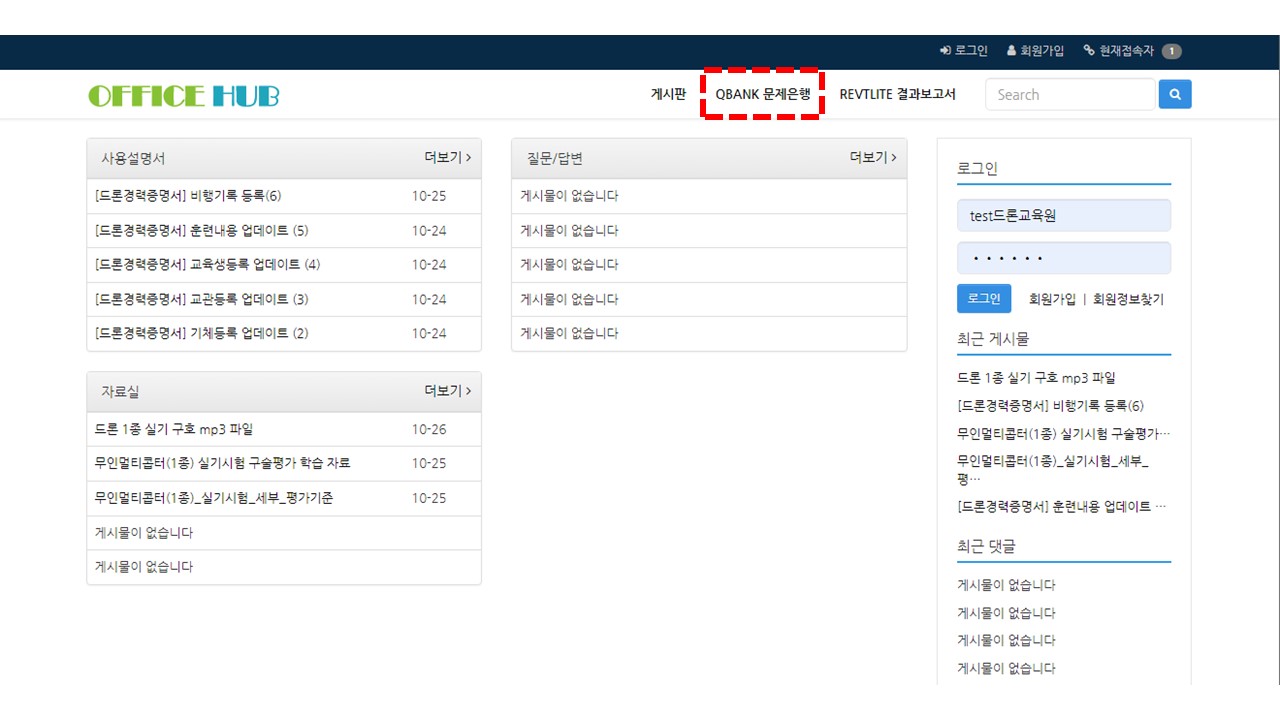The width and height of the screenshot is (1280, 720).
Task: Open 교관등록 업데이트 (3) post
Action: [x=201, y=299]
